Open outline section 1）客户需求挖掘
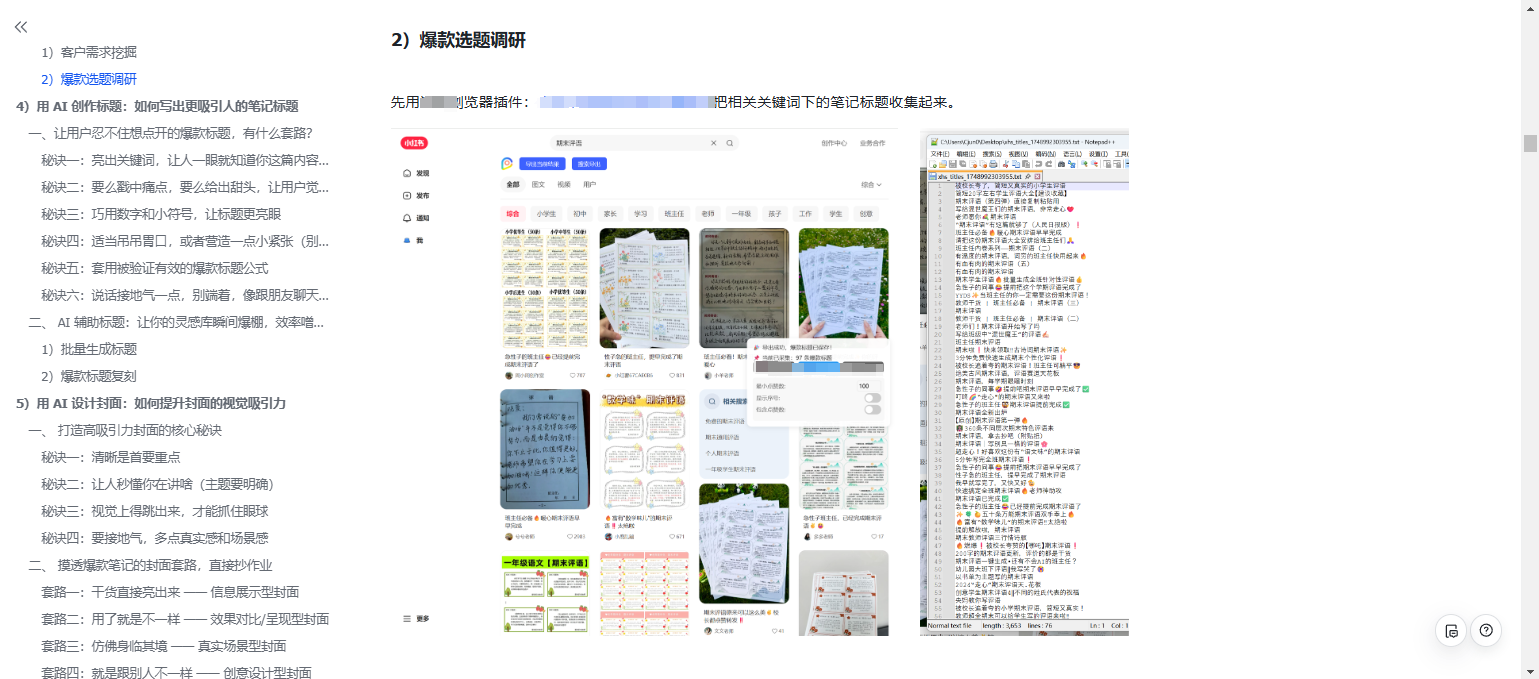1539x679 pixels. (98, 52)
